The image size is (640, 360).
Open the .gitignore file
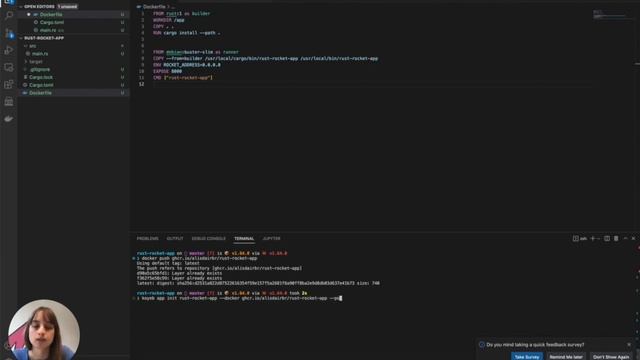73,69
